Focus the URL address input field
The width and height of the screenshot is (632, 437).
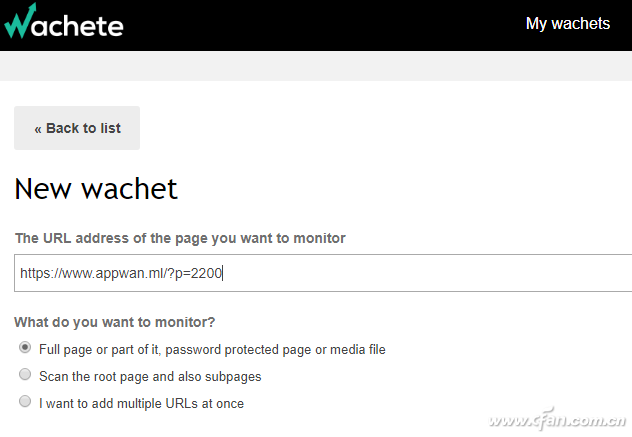pos(323,273)
